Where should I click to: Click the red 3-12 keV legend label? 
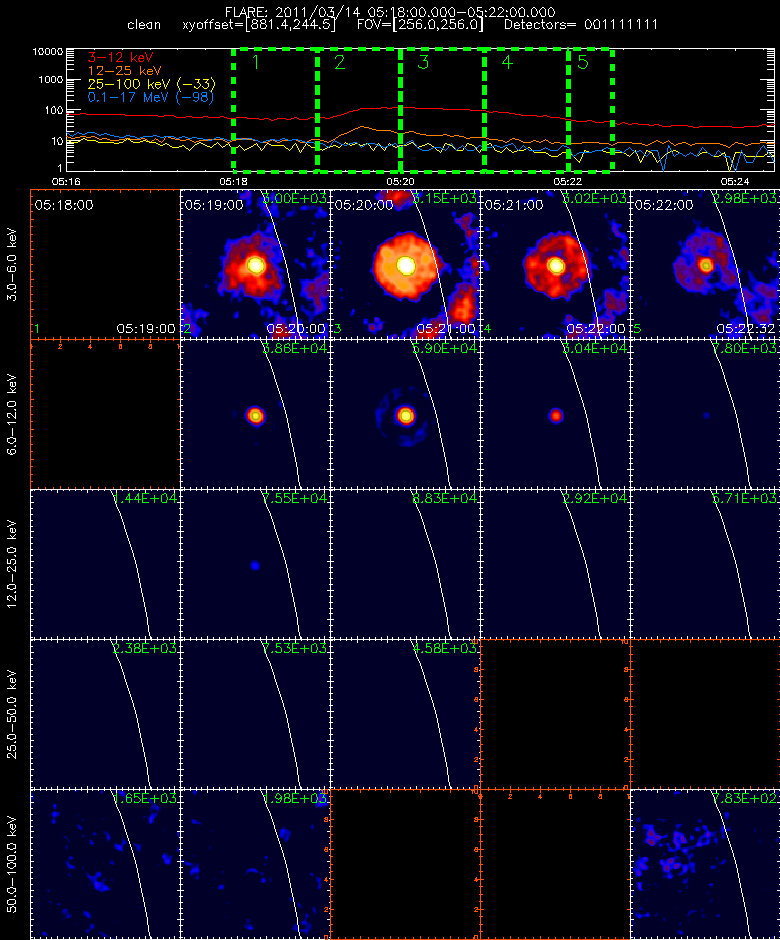click(x=121, y=58)
